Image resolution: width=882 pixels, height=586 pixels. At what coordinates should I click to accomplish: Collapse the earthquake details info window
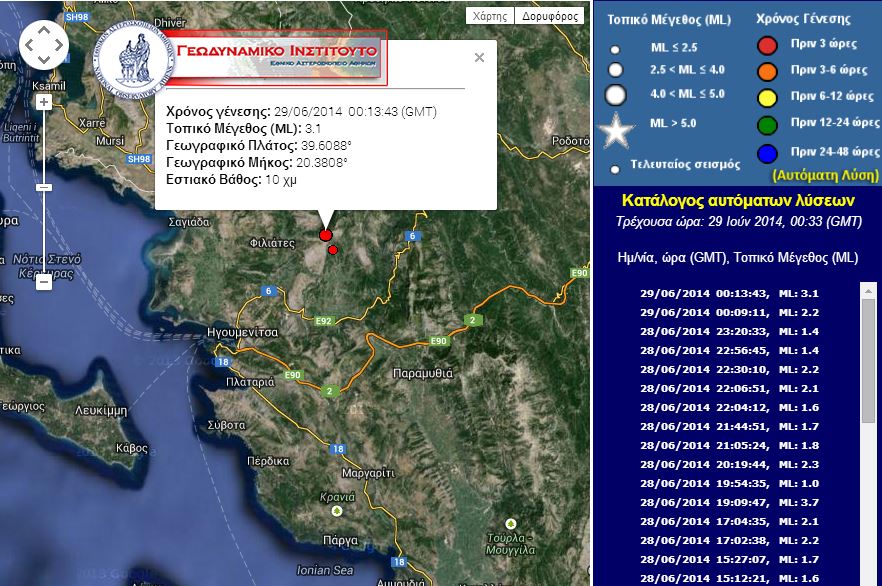point(477,55)
